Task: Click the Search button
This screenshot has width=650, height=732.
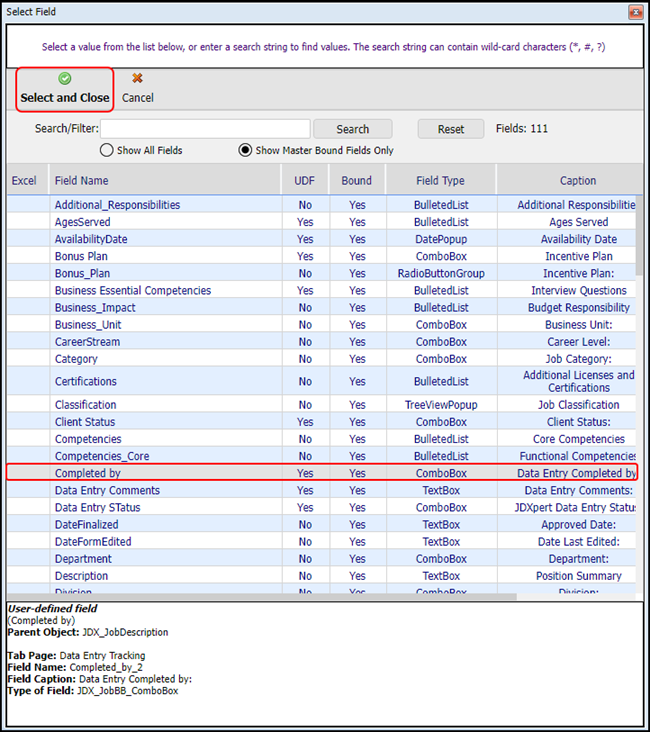Action: pyautogui.click(x=353, y=129)
